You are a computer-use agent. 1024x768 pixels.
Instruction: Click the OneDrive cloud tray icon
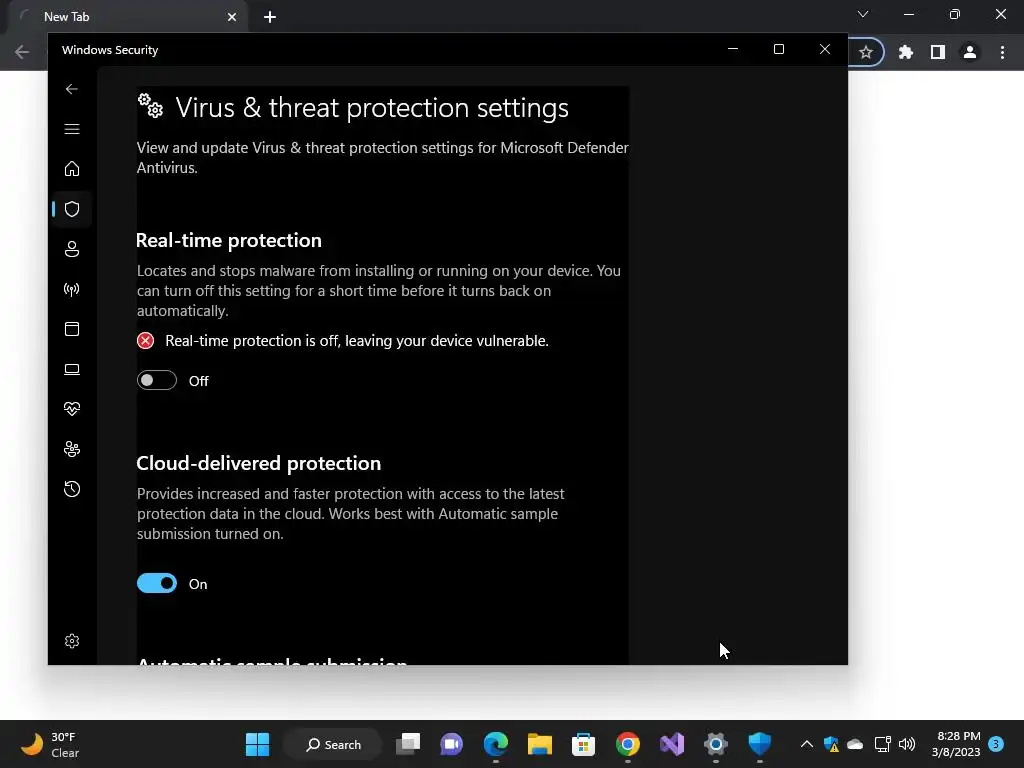click(855, 744)
